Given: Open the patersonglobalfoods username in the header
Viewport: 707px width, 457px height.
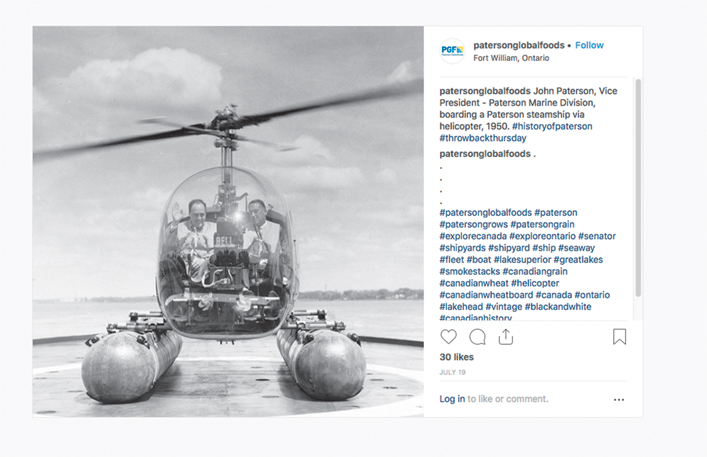Looking at the screenshot, I should pyautogui.click(x=519, y=45).
